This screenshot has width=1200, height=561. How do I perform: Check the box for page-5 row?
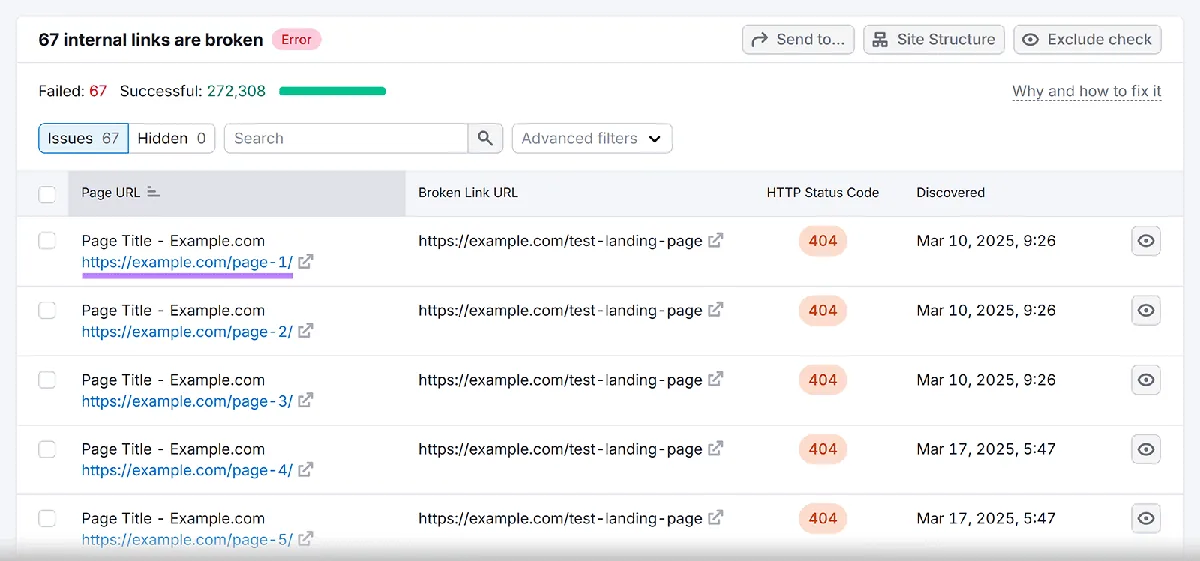coord(47,518)
